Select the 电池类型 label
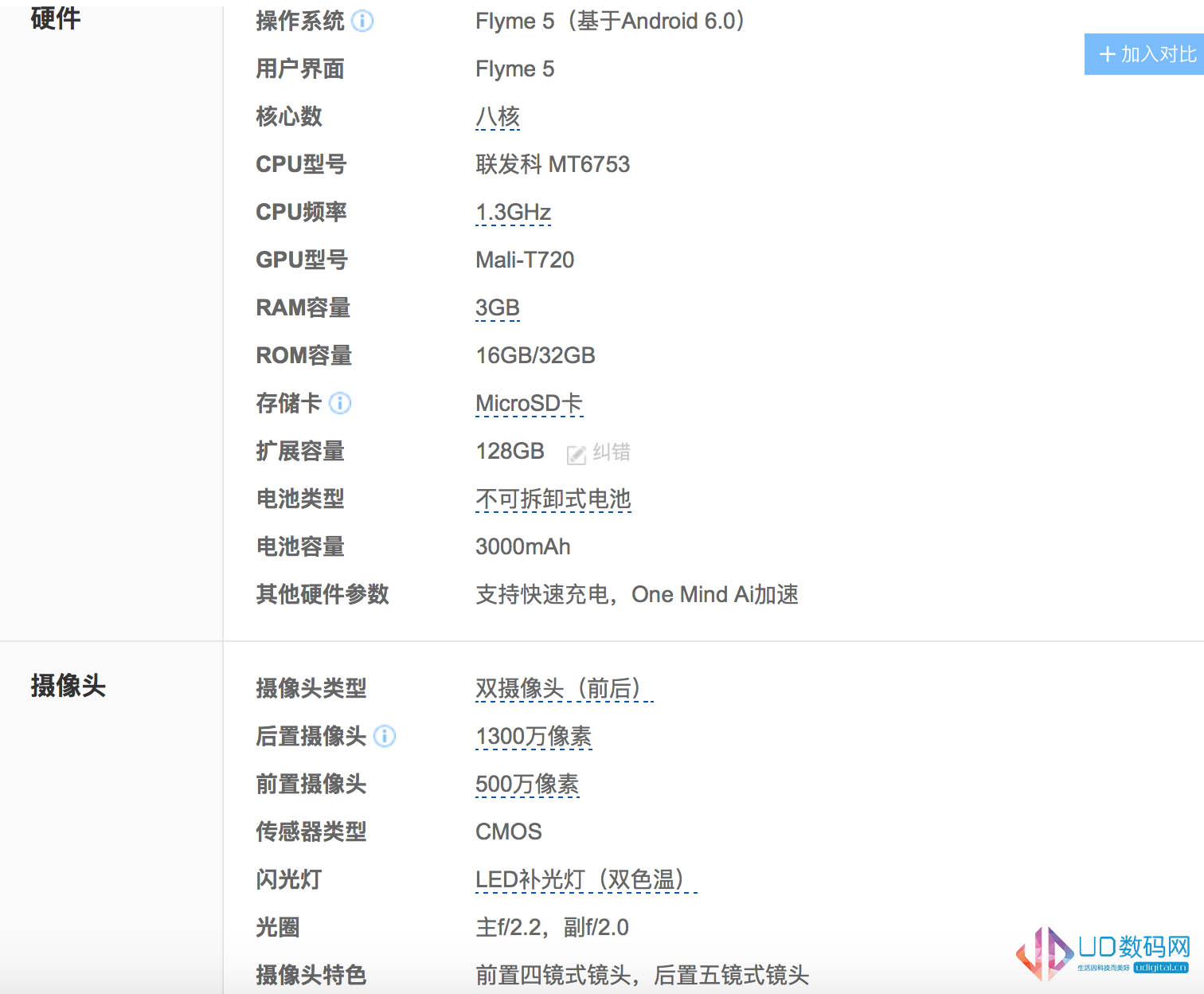Image resolution: width=1204 pixels, height=994 pixels. coord(300,499)
